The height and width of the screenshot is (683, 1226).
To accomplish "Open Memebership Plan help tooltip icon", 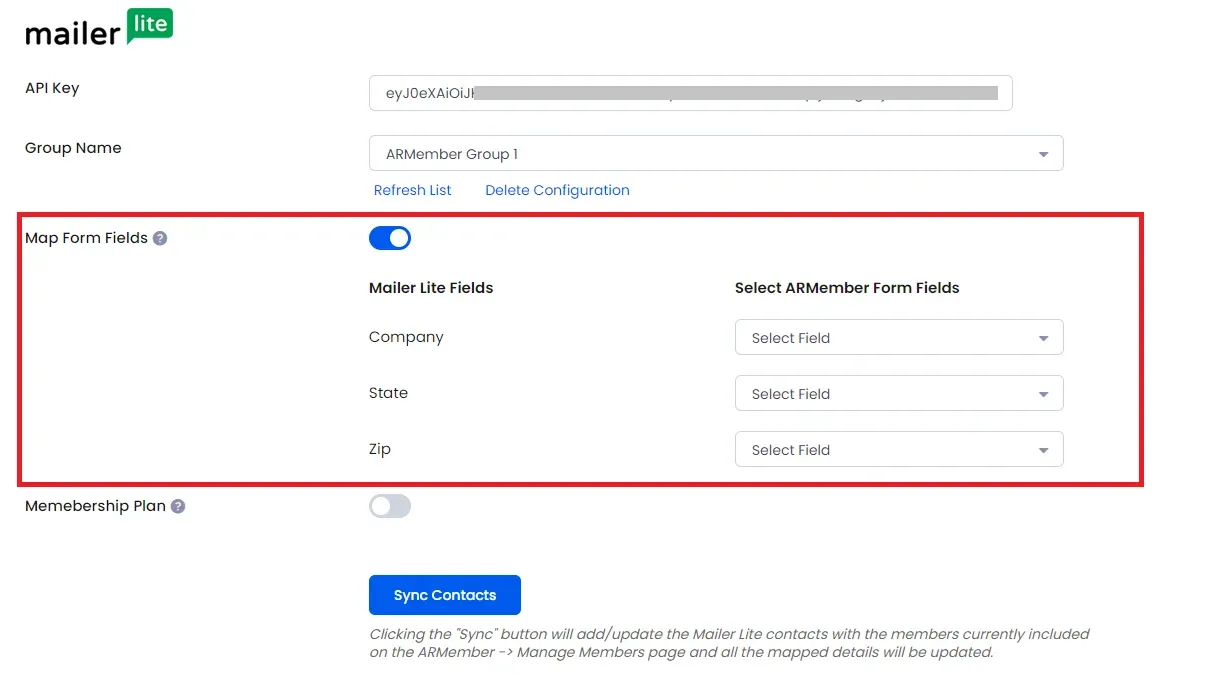I will tap(178, 507).
